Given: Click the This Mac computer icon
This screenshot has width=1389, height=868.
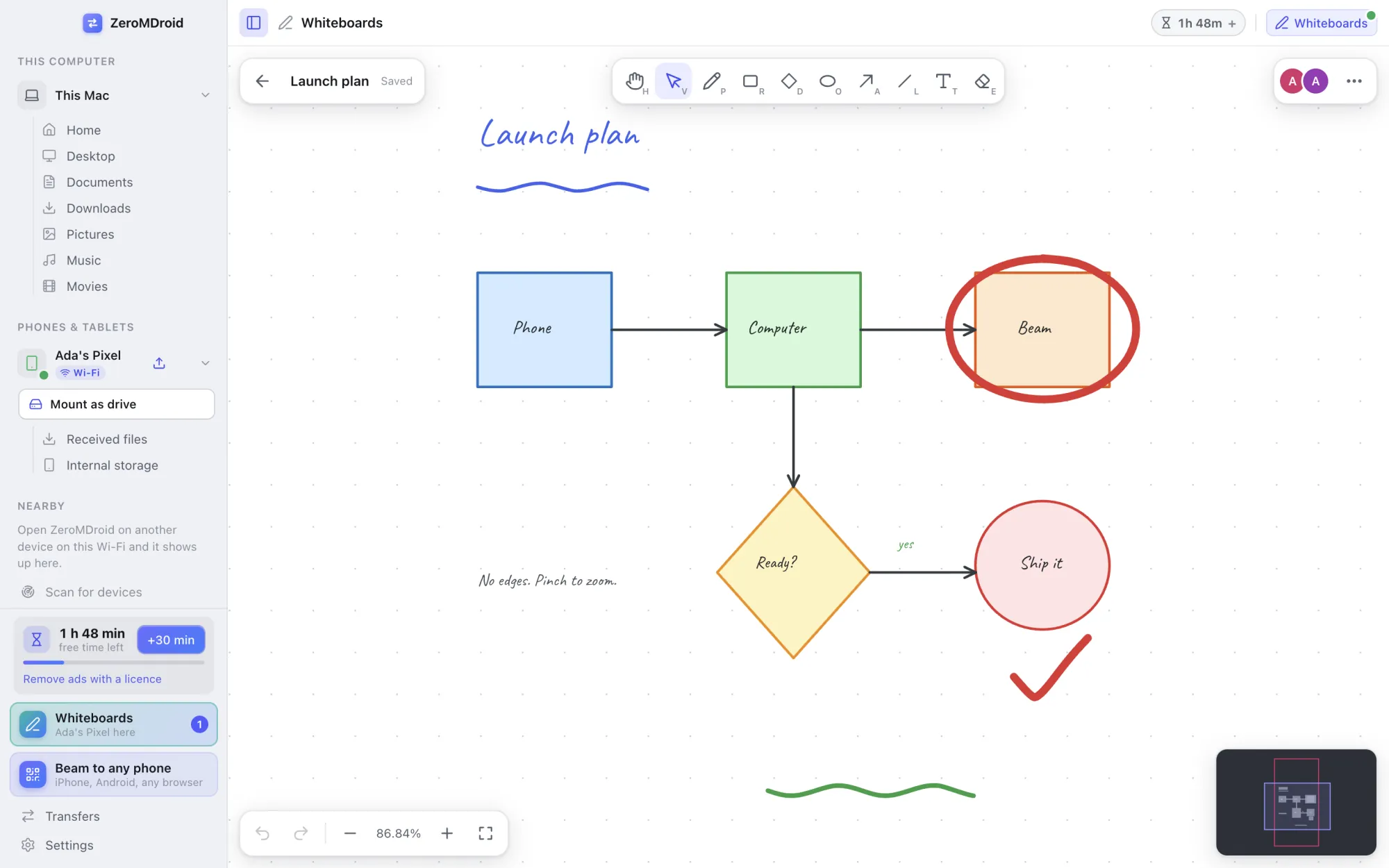Looking at the screenshot, I should point(32,95).
